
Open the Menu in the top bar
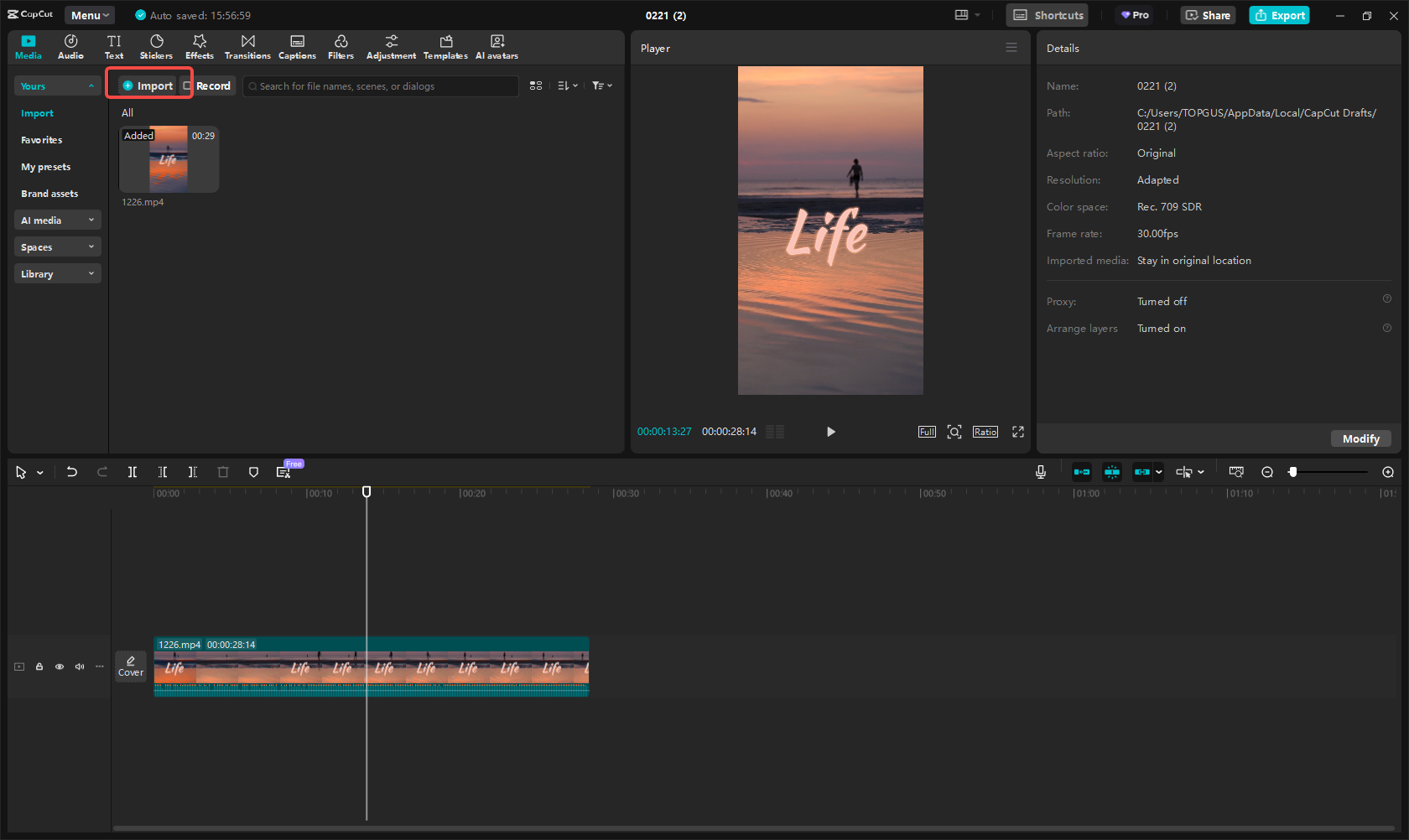pos(89,14)
